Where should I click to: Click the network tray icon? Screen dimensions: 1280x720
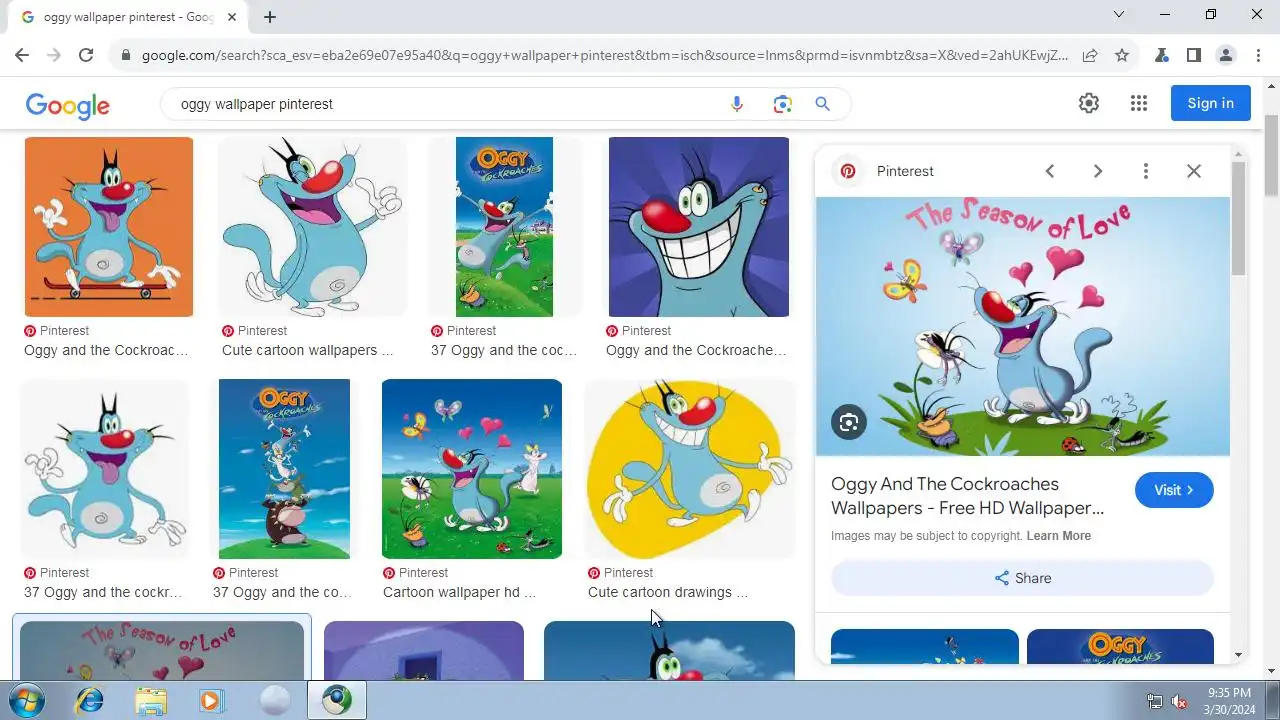point(1155,701)
